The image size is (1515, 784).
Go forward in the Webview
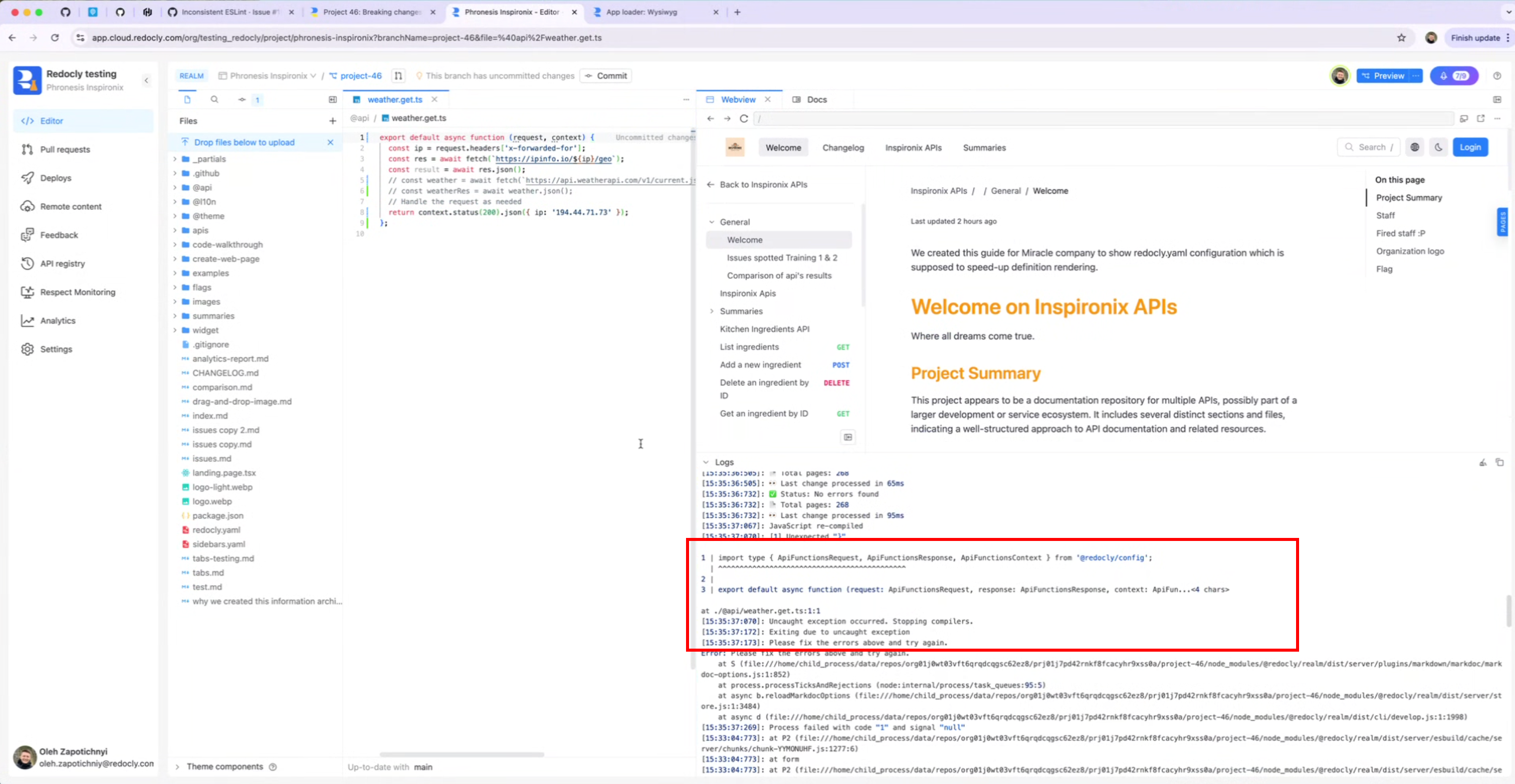coord(727,118)
